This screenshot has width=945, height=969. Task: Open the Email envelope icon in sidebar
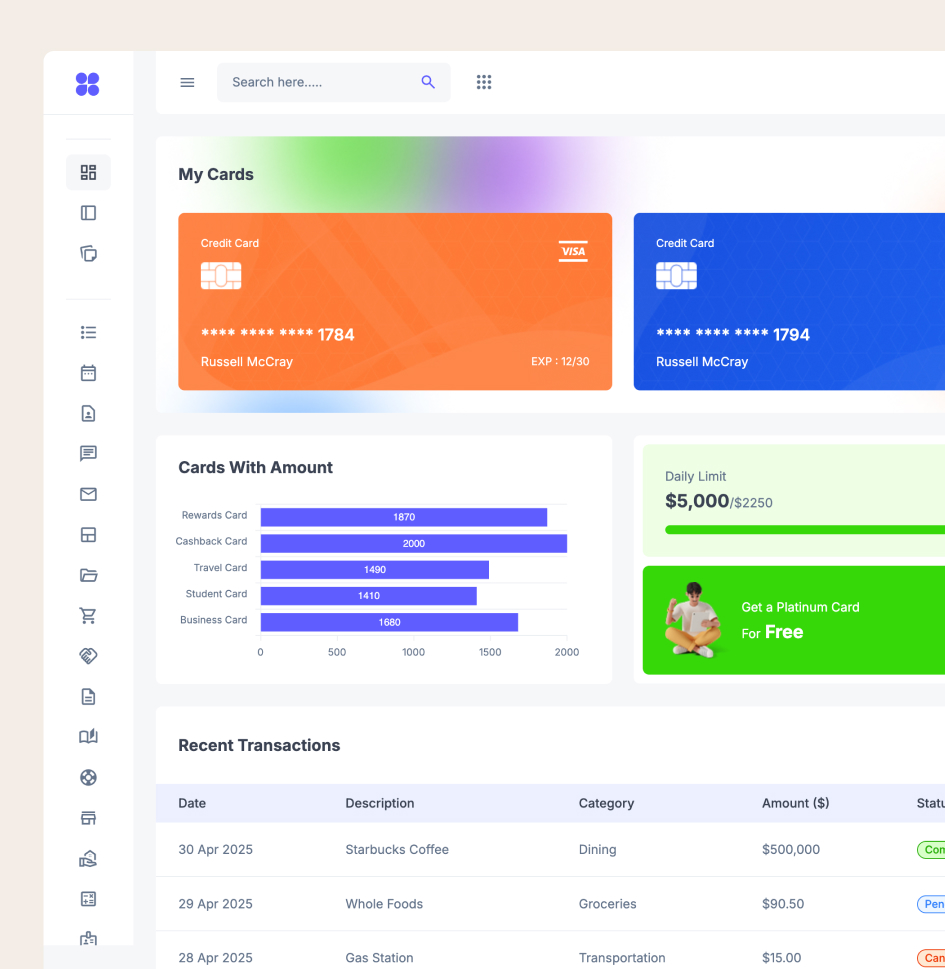(88, 494)
